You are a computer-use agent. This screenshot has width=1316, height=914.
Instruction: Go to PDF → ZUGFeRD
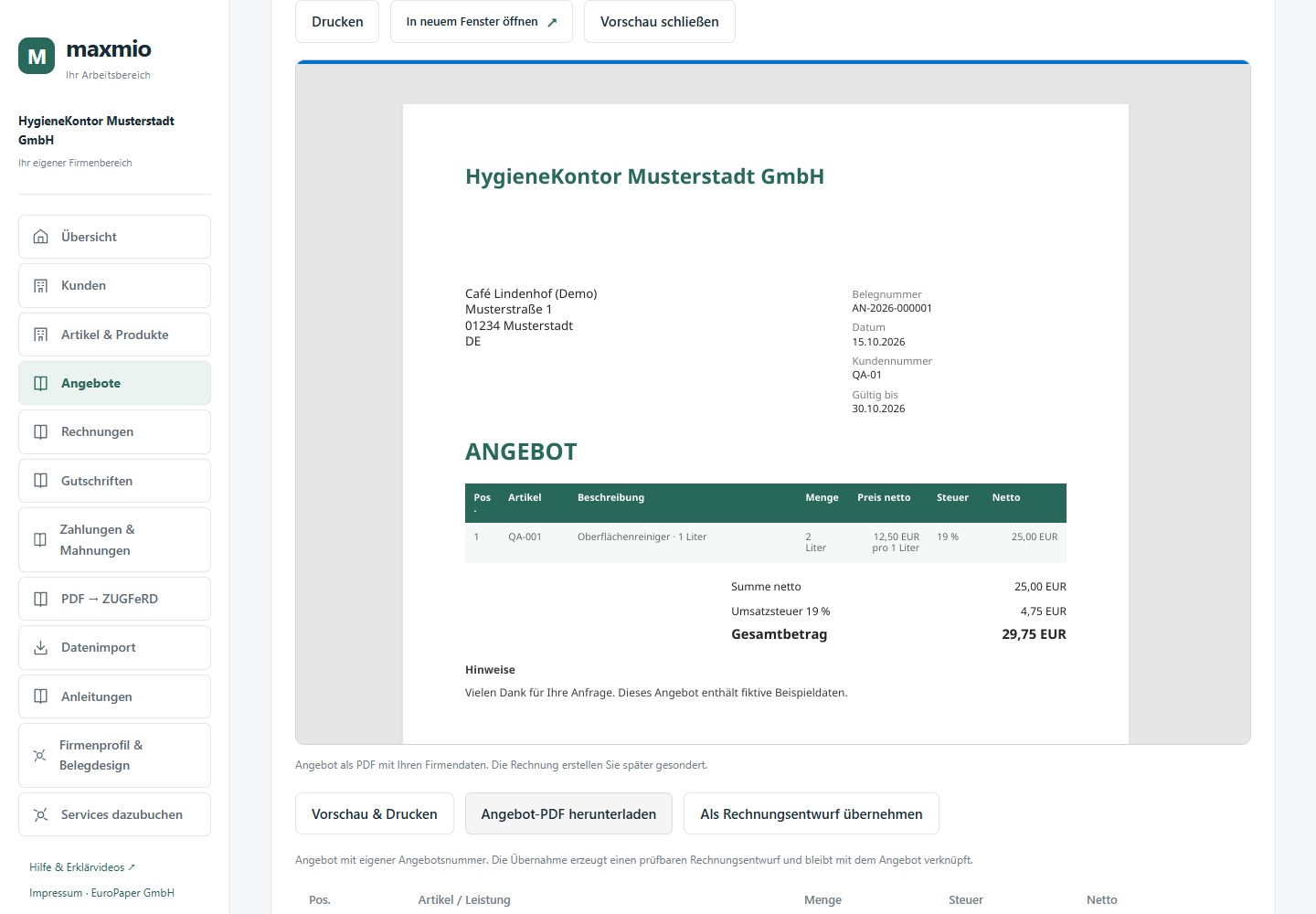click(x=114, y=599)
